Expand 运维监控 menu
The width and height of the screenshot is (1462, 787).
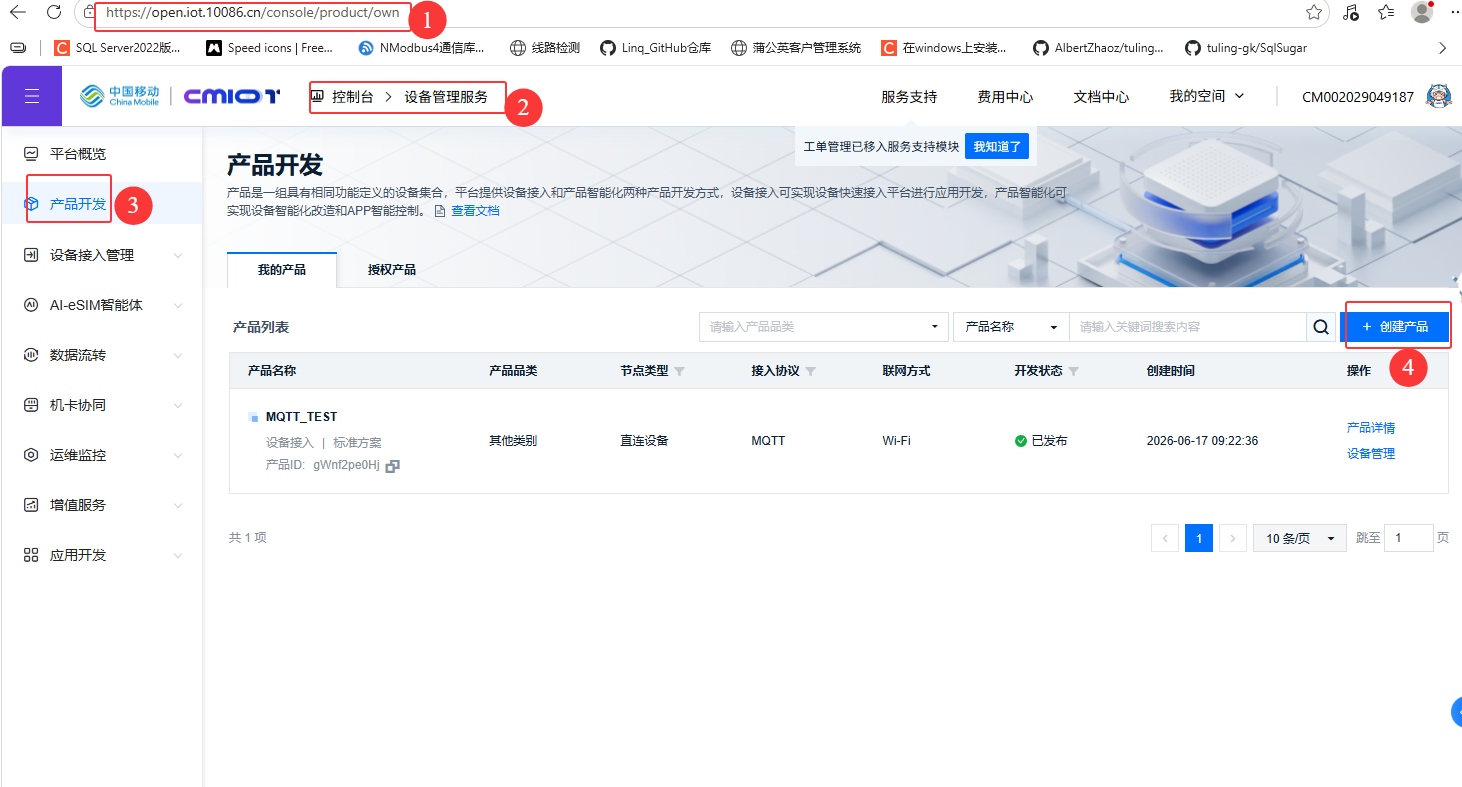[101, 455]
